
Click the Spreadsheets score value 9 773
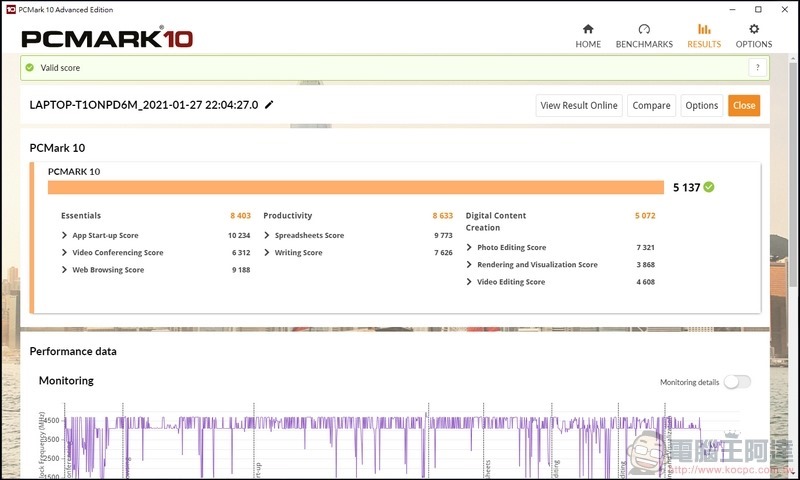443,235
